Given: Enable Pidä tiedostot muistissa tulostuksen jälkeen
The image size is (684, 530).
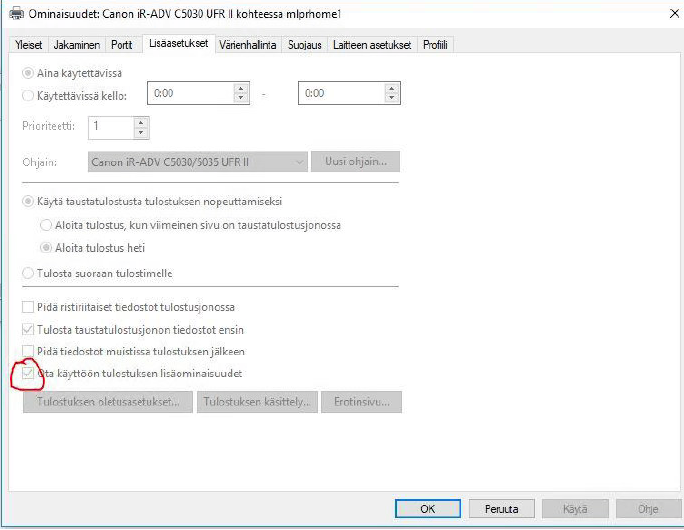Looking at the screenshot, I should 29,352.
